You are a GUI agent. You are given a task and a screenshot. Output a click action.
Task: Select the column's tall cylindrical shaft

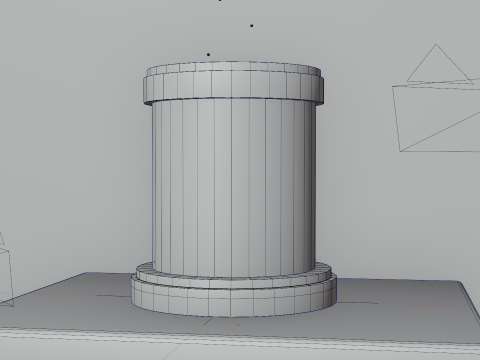coord(233,188)
